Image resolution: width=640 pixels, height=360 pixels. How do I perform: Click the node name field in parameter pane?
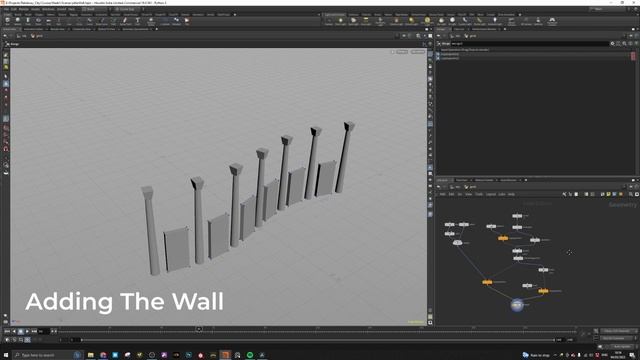coord(530,43)
